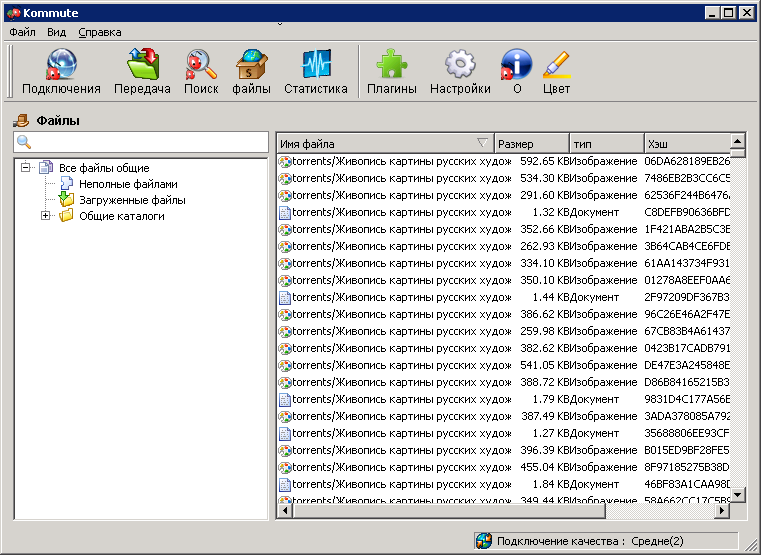
Task: Click image icon of 592.65 KB file
Action: coord(285,162)
